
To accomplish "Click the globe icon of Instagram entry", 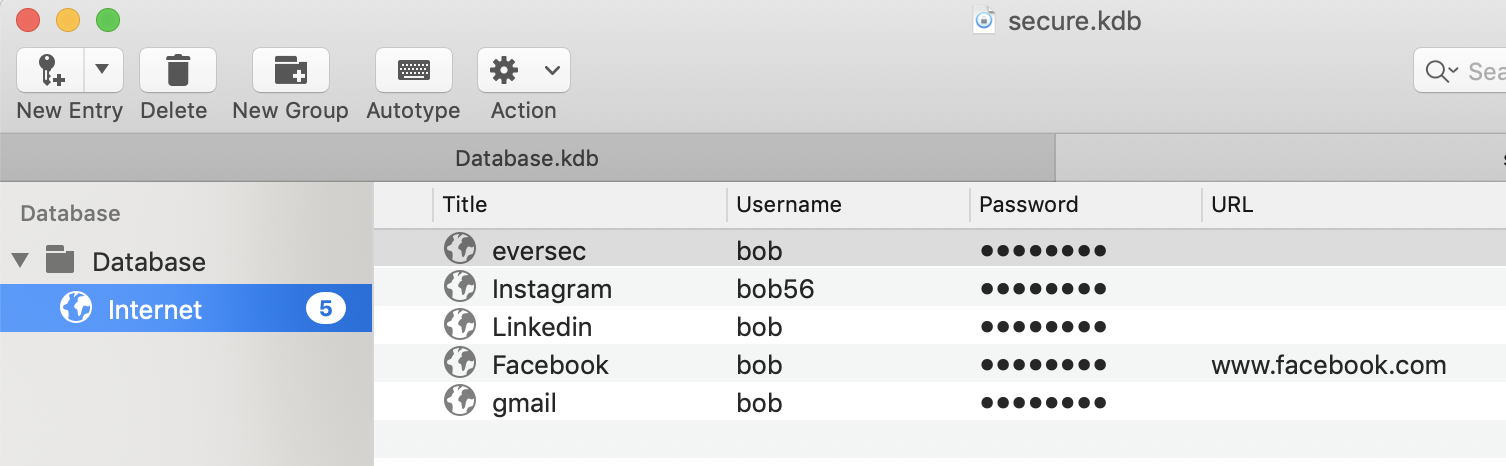I will [460, 286].
